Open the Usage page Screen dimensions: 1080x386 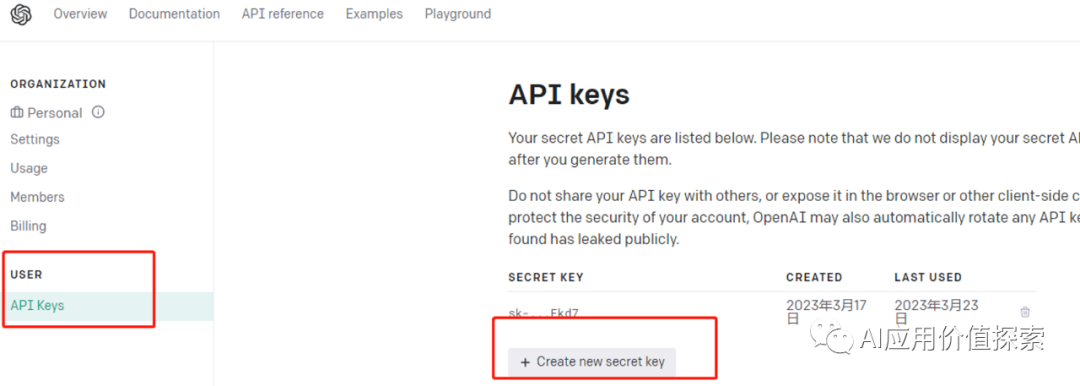tap(29, 168)
